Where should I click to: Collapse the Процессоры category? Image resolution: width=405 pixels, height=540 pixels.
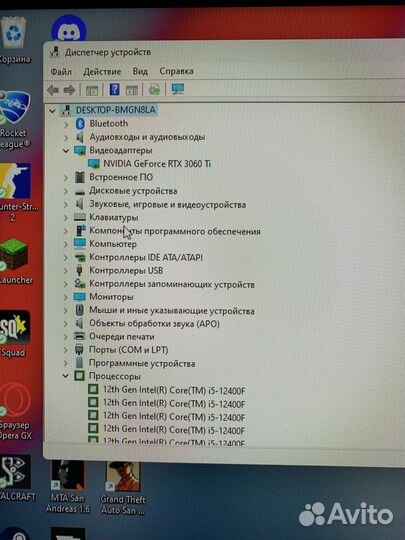(x=65, y=376)
